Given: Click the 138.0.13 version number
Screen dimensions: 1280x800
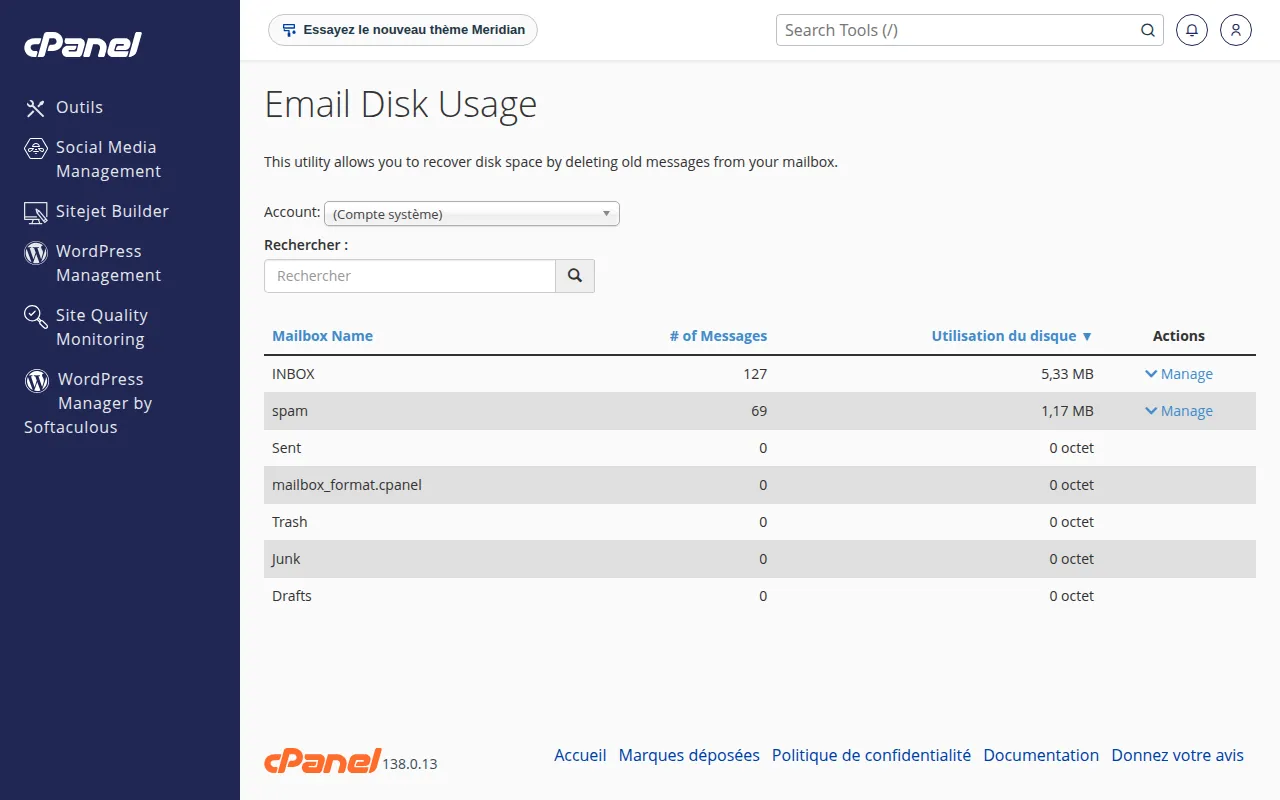Looking at the screenshot, I should point(410,764).
